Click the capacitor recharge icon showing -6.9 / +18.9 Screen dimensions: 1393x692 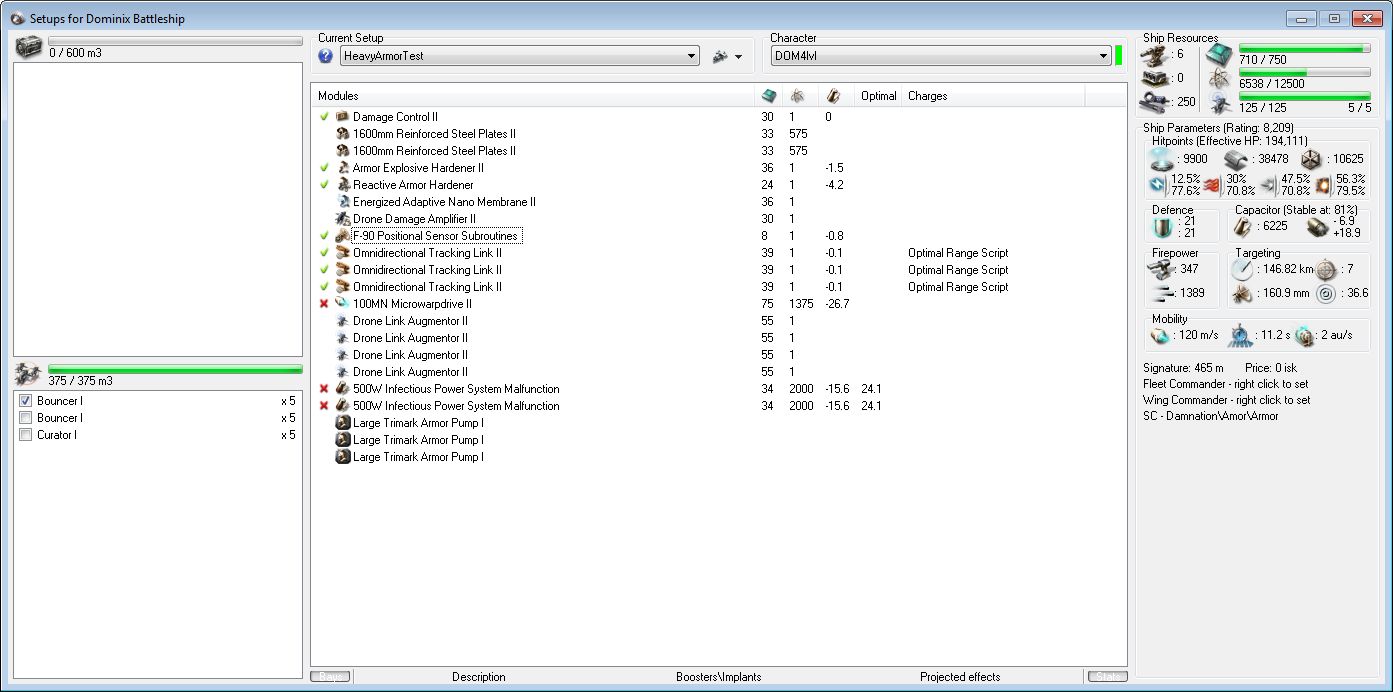[1317, 227]
